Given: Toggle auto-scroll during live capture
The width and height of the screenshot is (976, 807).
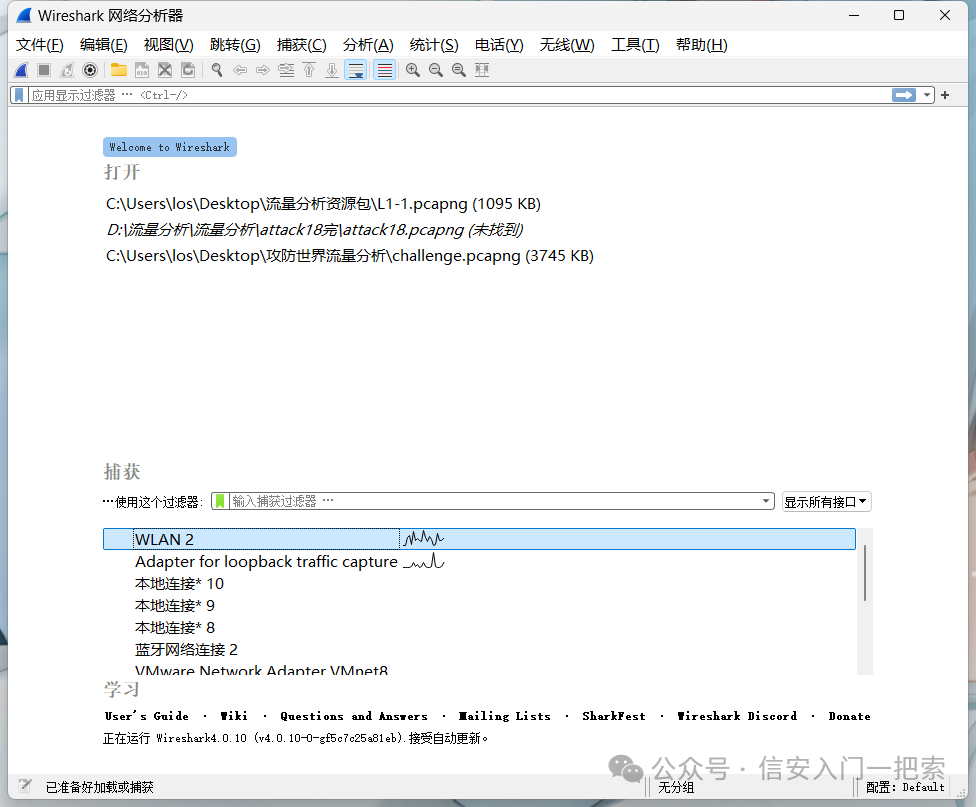Looking at the screenshot, I should click(x=355, y=70).
